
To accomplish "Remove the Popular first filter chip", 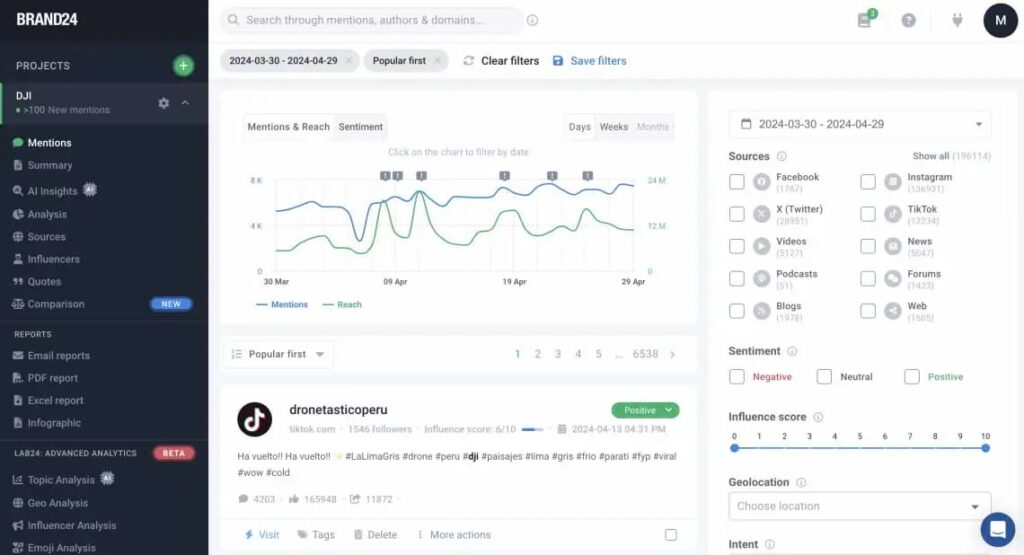I will pyautogui.click(x=438, y=61).
